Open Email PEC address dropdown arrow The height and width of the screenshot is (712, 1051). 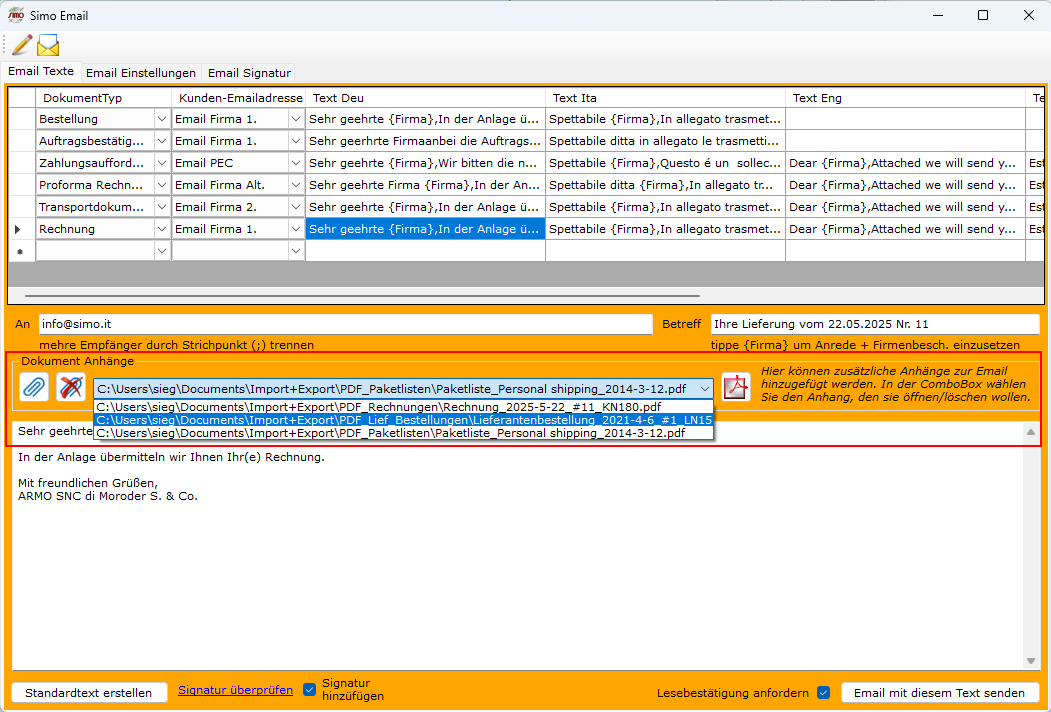(x=296, y=163)
